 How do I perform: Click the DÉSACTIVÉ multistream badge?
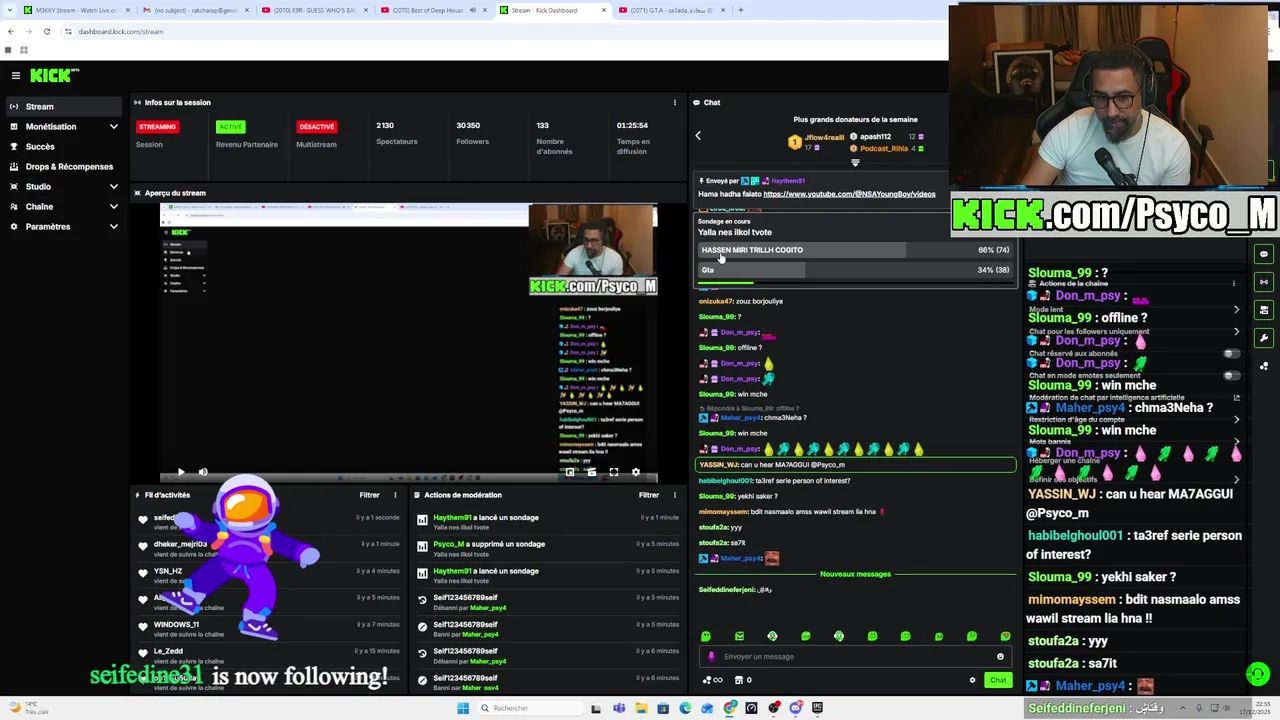point(316,126)
